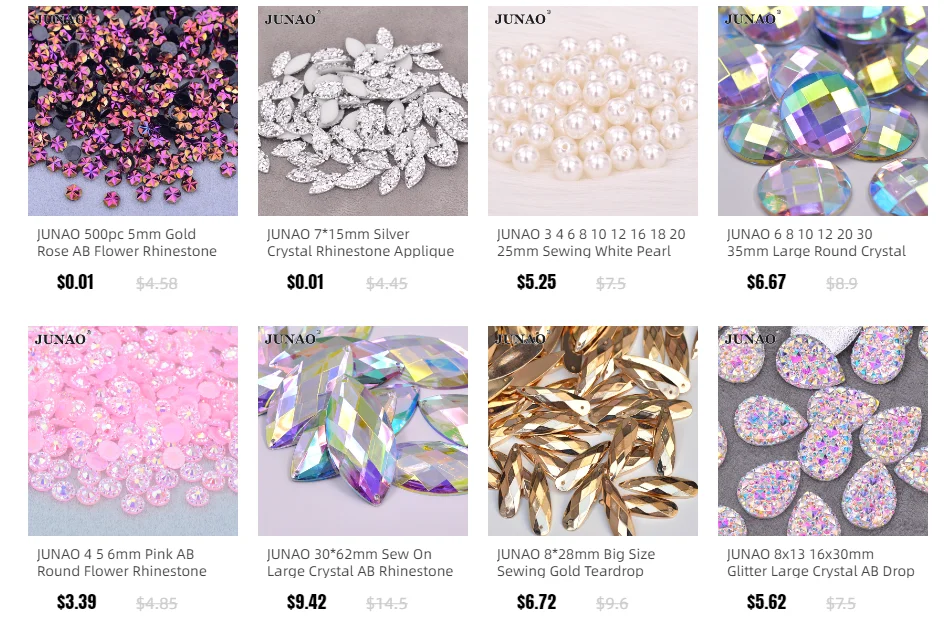View the 30*62mm Sew On Crystal AB image
This screenshot has width=944, height=639.
(362, 431)
